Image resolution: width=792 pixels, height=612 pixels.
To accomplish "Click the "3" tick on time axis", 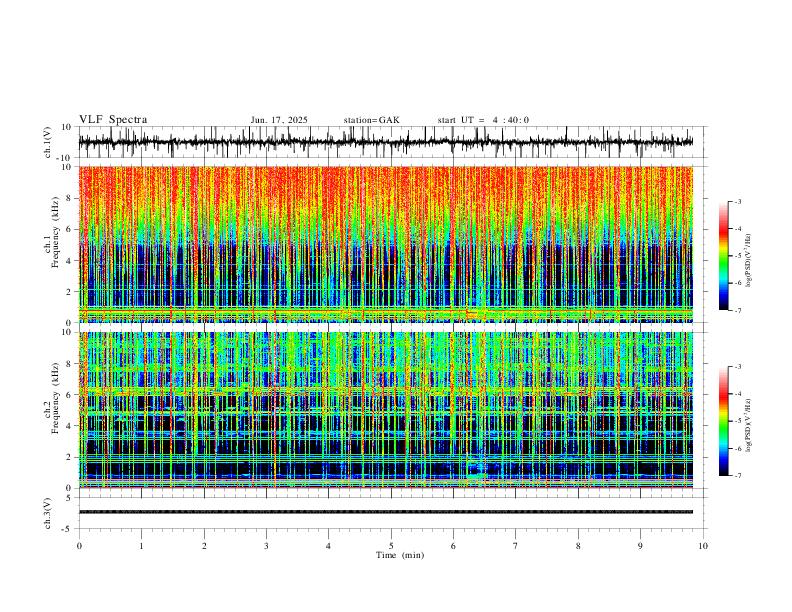I will (x=266, y=546).
